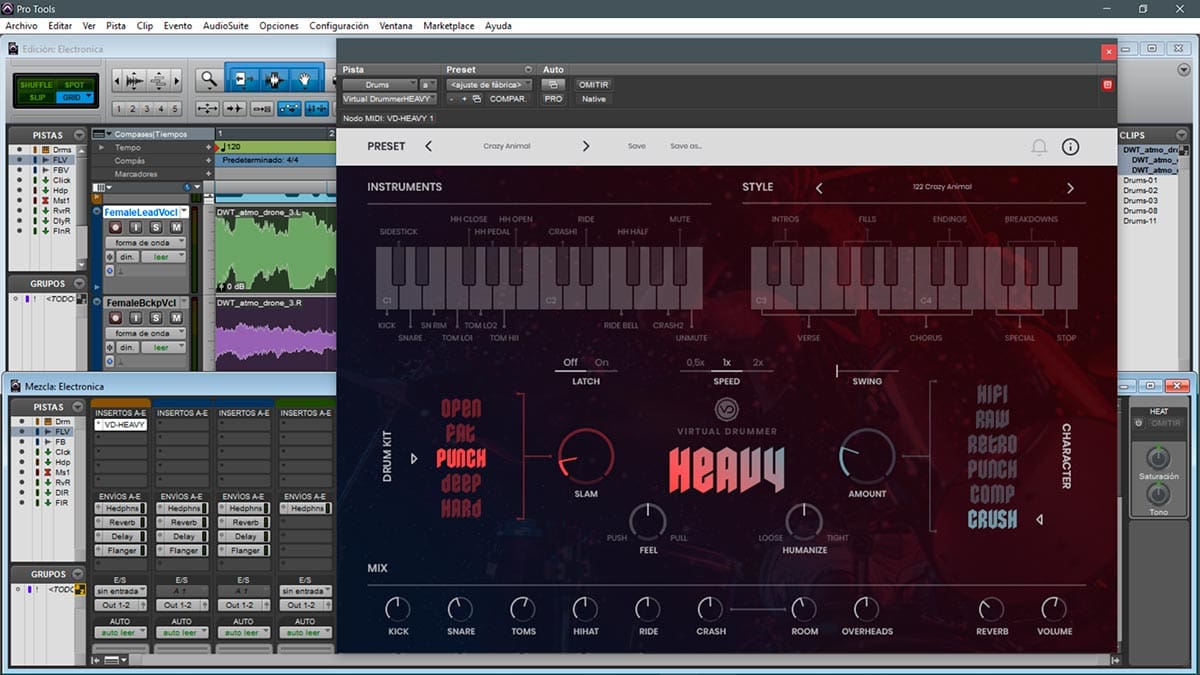The image size is (1200, 675).
Task: Open the Drums track selector dropdown
Action: (380, 85)
